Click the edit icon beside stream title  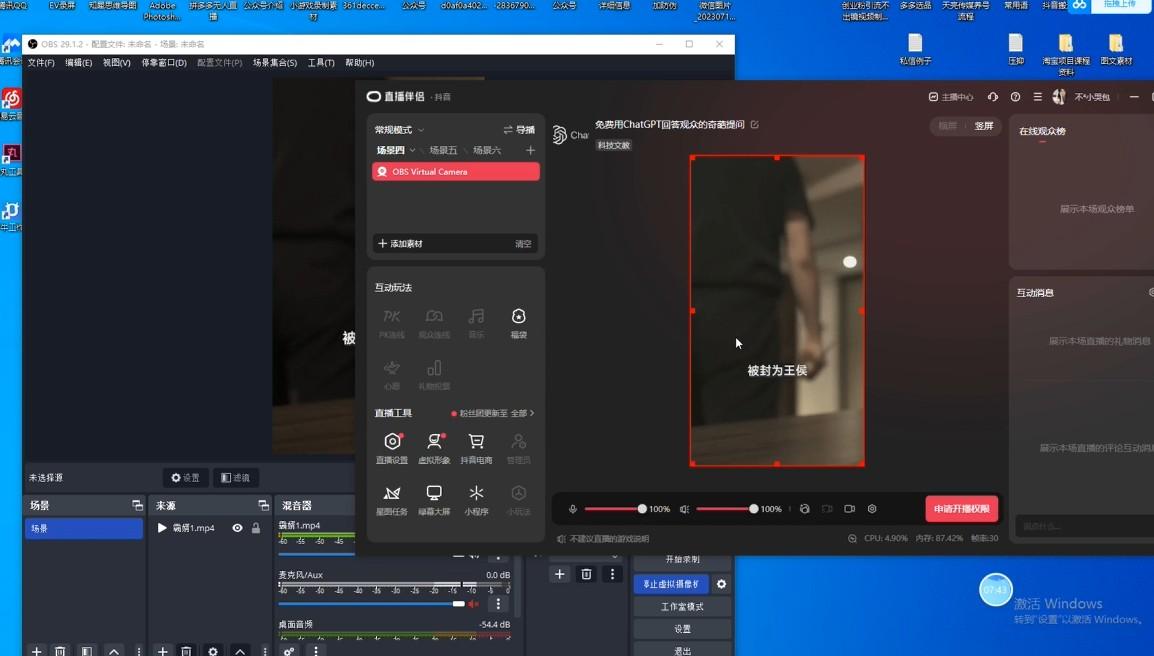755,125
